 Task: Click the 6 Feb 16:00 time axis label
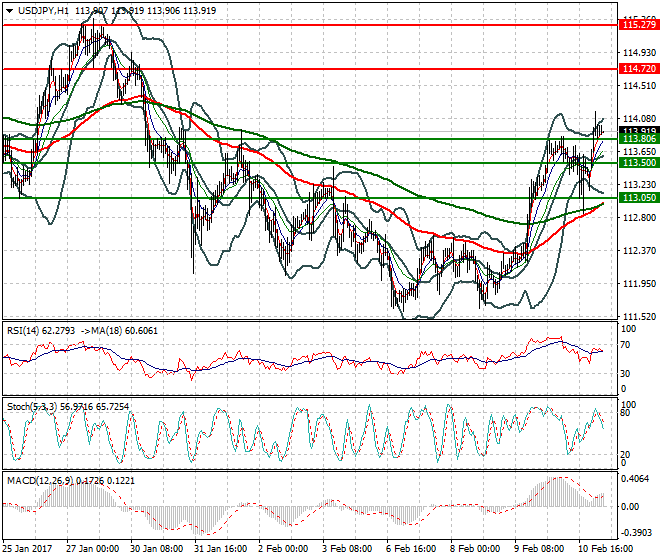411,549
